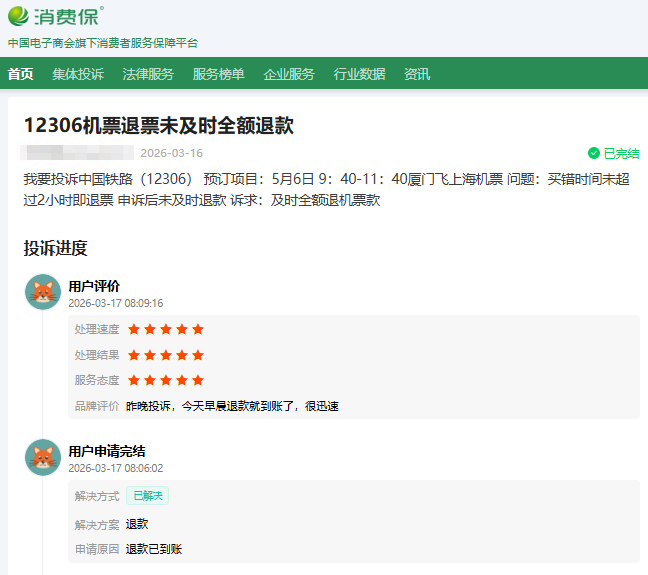Open the 集体投诉 navigation item
The width and height of the screenshot is (648, 575).
coord(78,74)
